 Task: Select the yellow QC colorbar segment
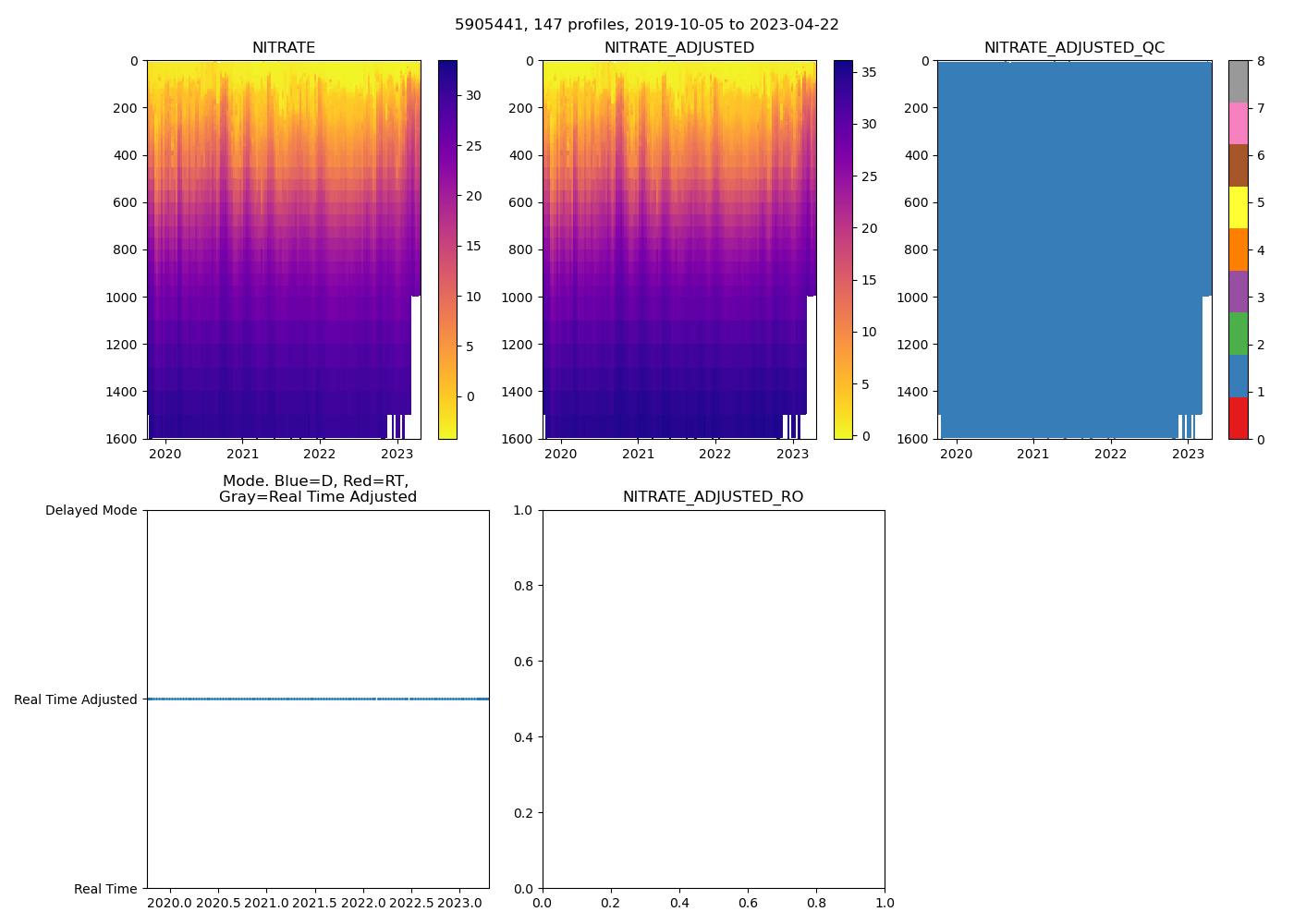(x=1238, y=207)
